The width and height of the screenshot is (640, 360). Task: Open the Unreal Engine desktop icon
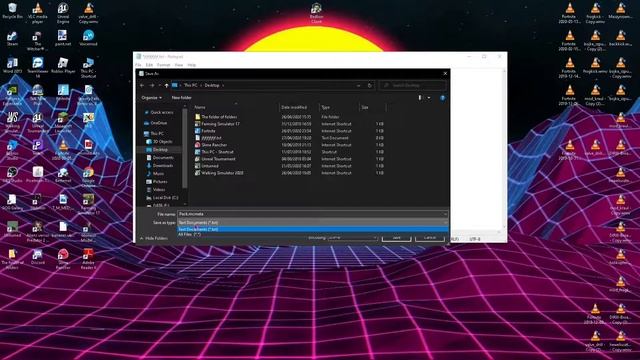point(63,12)
